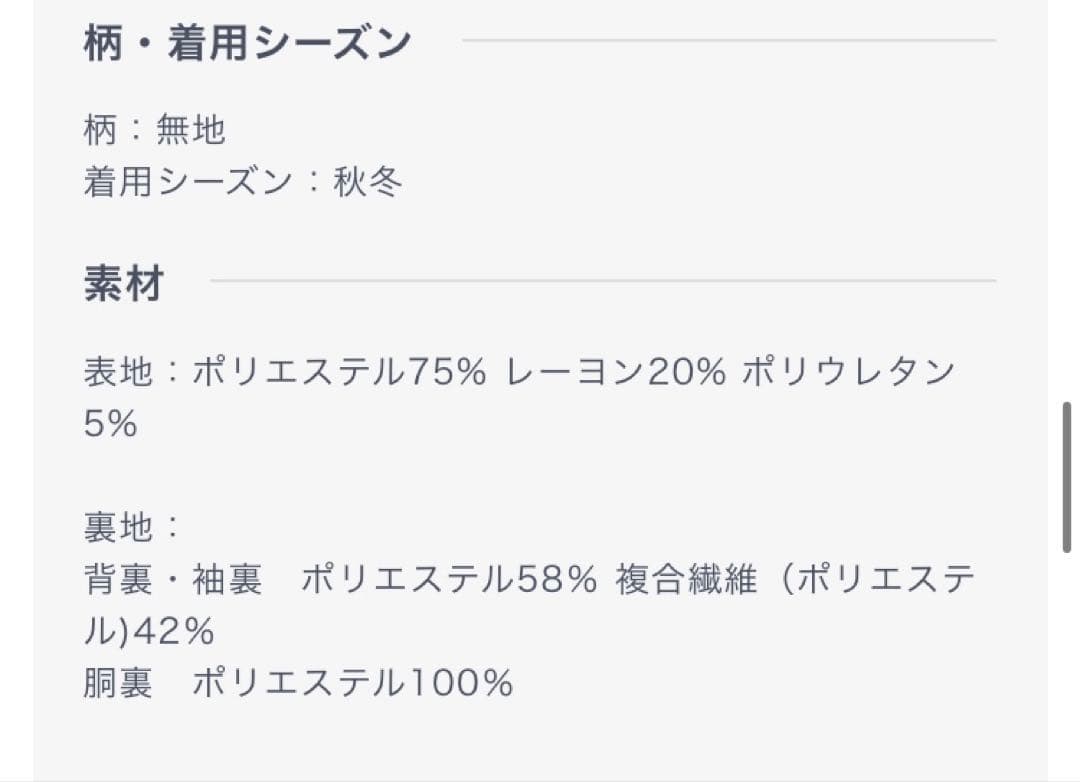Click the 裏地 label
The height and width of the screenshot is (782, 1080).
(x=119, y=528)
